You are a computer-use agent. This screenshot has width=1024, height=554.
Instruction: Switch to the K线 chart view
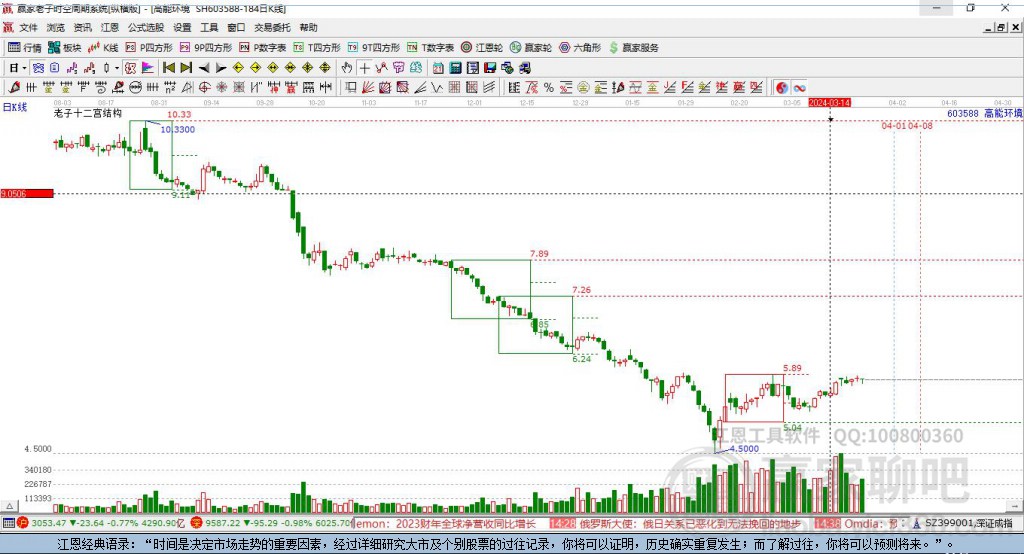[103, 48]
